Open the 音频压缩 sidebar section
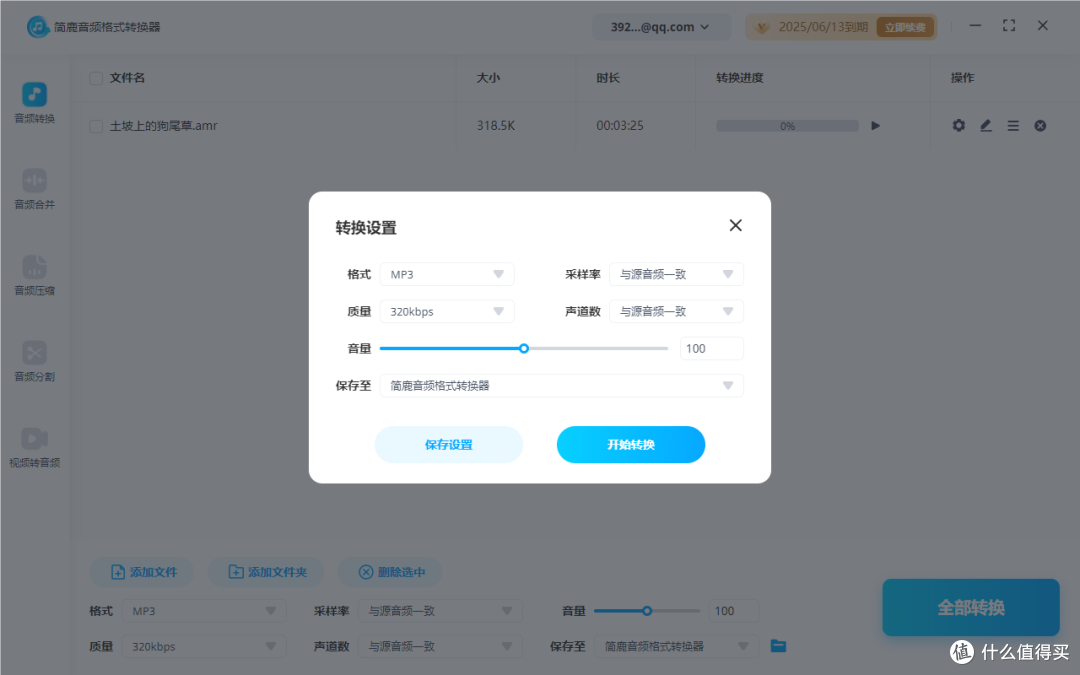This screenshot has width=1080, height=675. tap(34, 276)
